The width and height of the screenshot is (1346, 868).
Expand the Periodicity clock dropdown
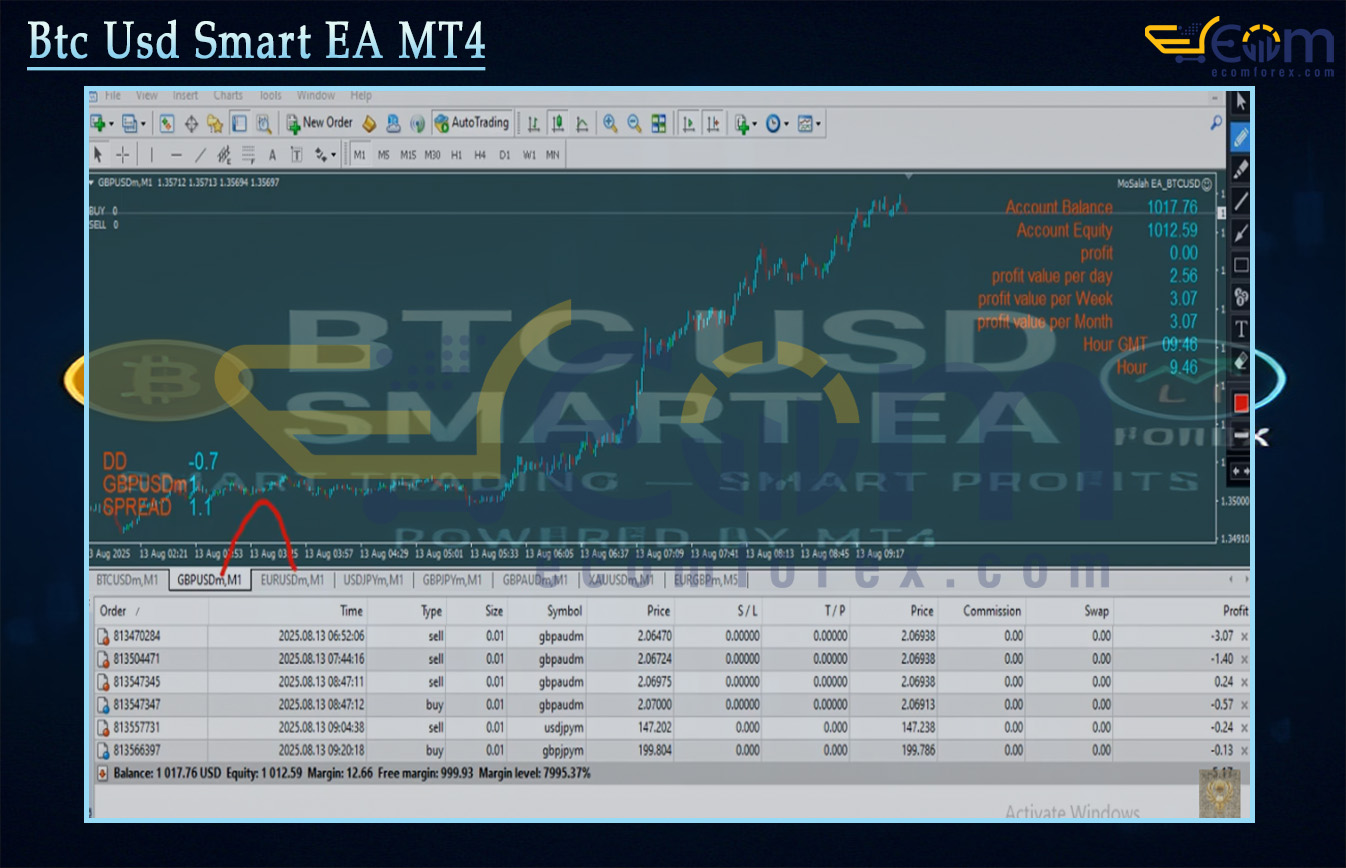pyautogui.click(x=787, y=124)
